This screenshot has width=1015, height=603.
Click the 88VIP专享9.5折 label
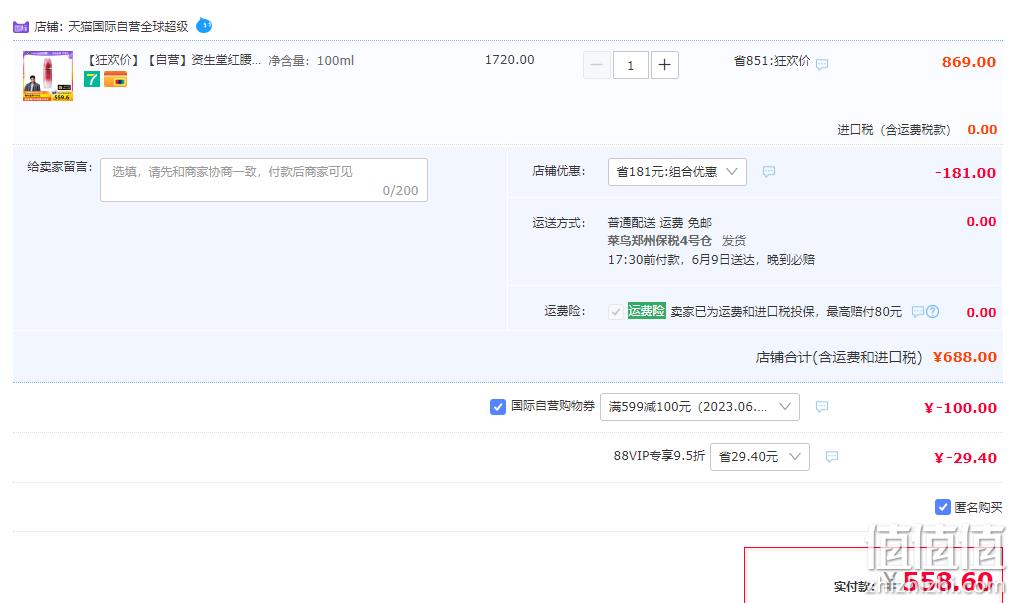click(x=659, y=455)
